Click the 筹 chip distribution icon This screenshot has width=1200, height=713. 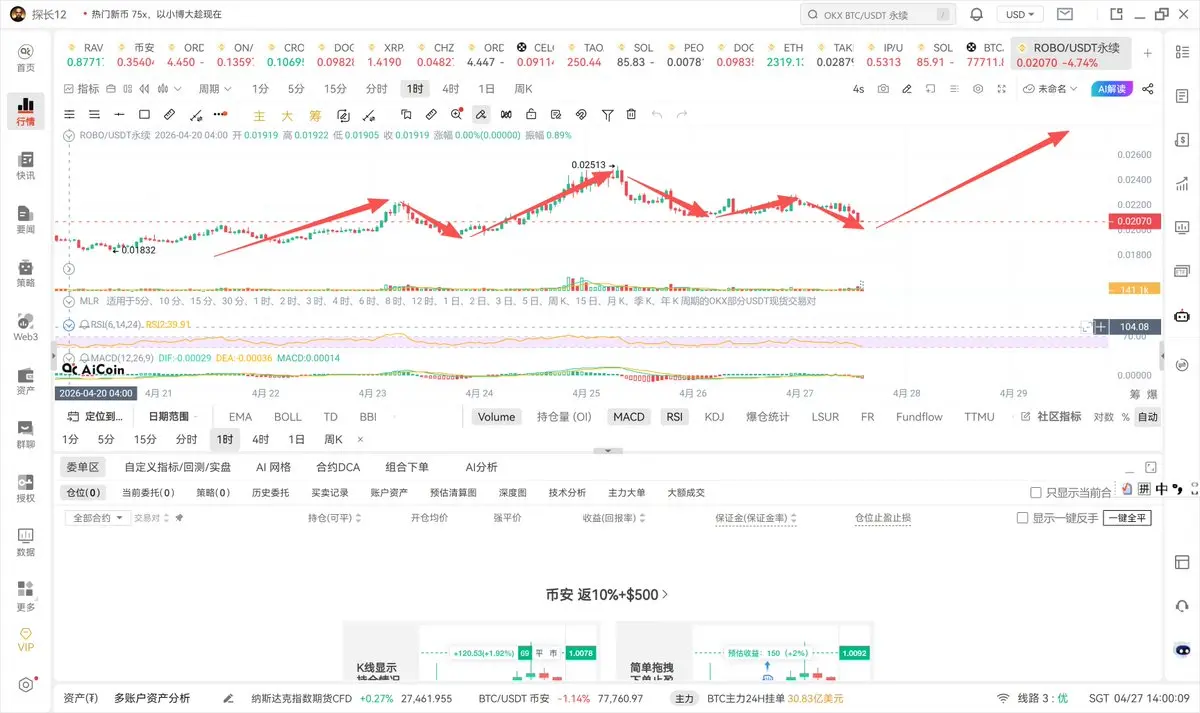coord(314,115)
